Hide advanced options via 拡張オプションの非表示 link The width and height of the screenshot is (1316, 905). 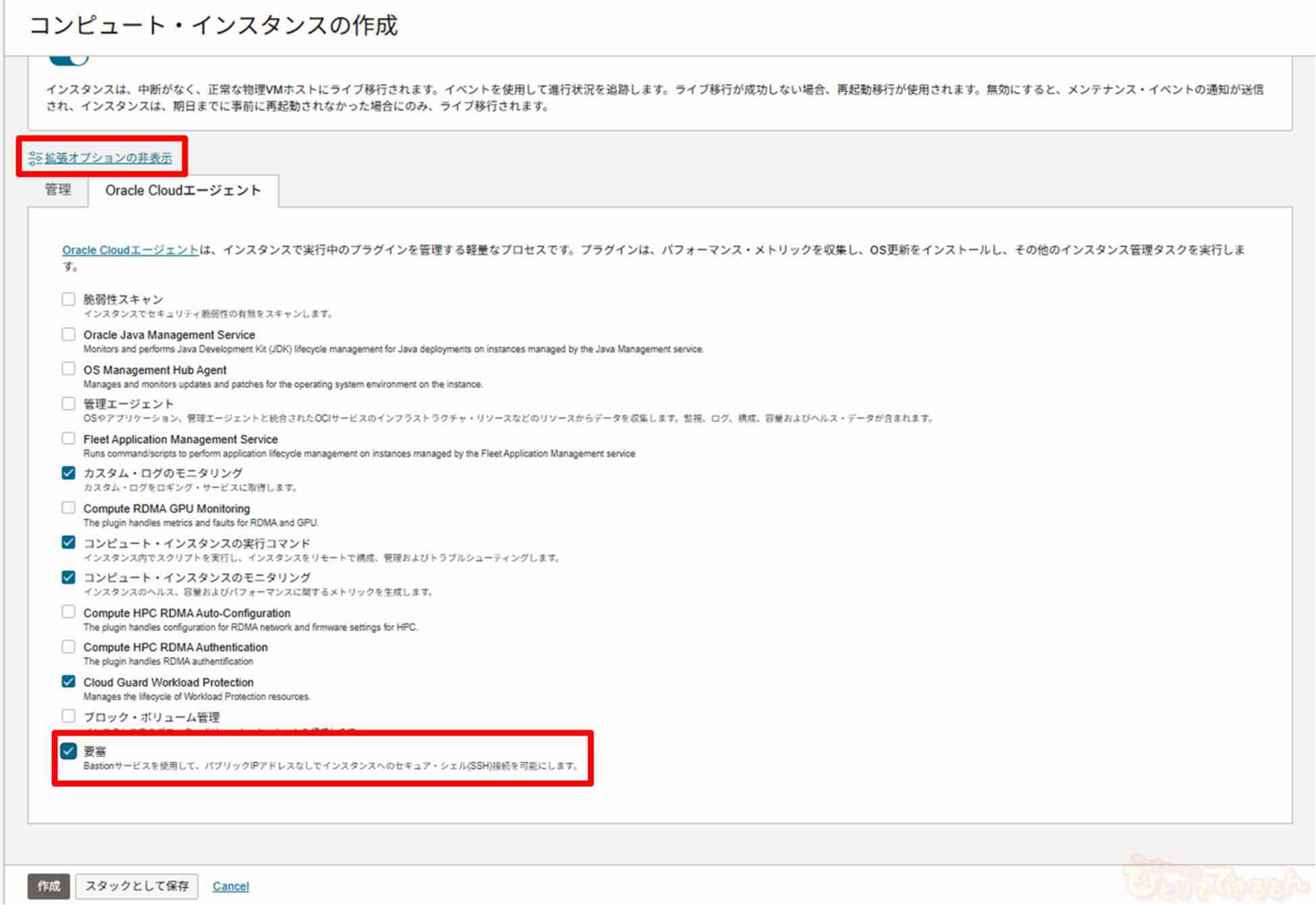(x=108, y=158)
